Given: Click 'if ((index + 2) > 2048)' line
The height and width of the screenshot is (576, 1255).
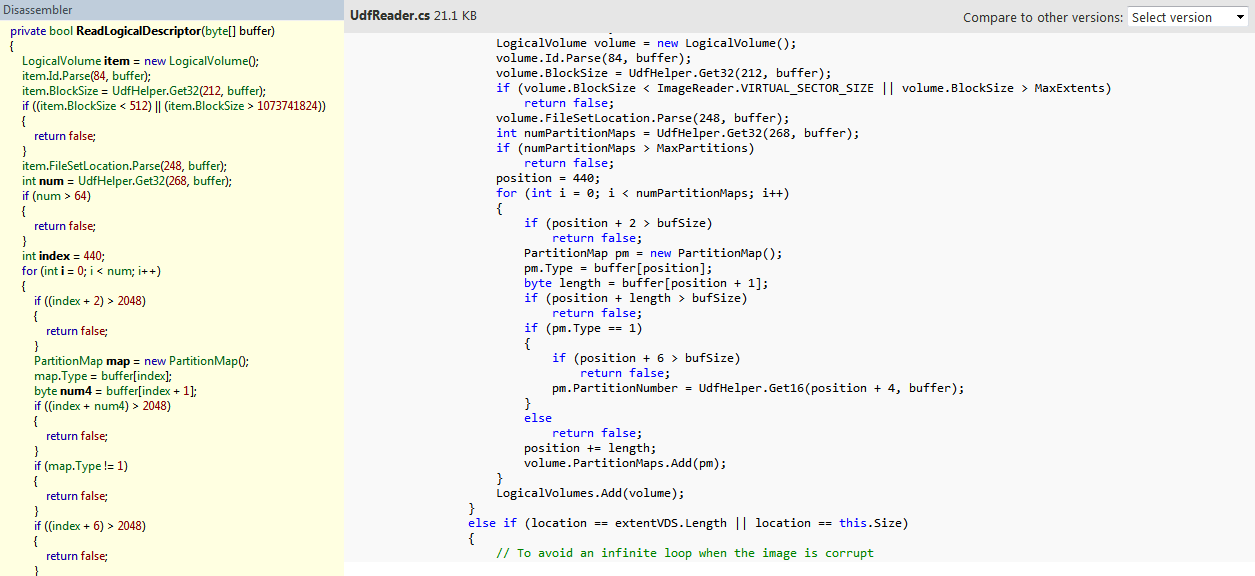Looking at the screenshot, I should pyautogui.click(x=90, y=301).
